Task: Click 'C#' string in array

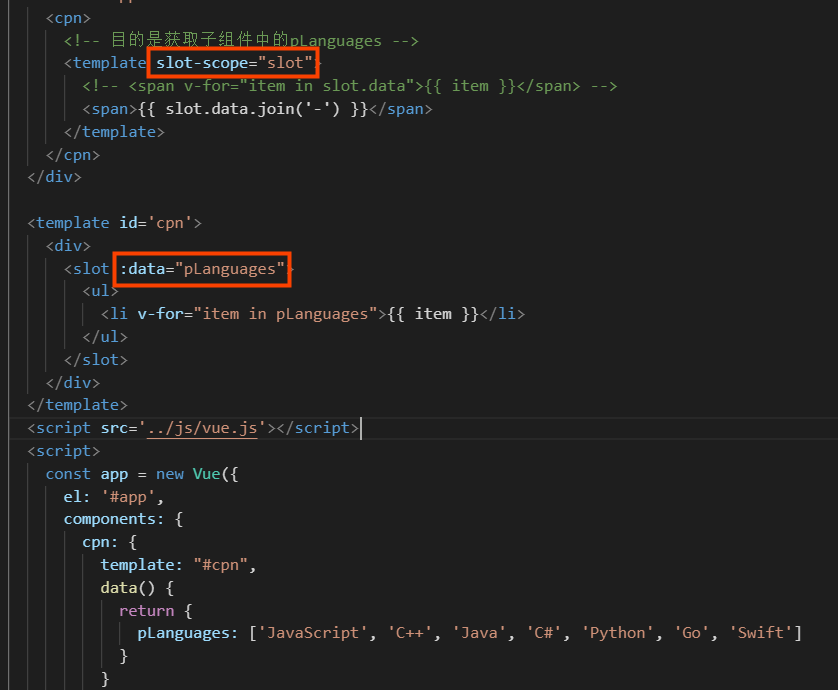Action: [x=545, y=633]
